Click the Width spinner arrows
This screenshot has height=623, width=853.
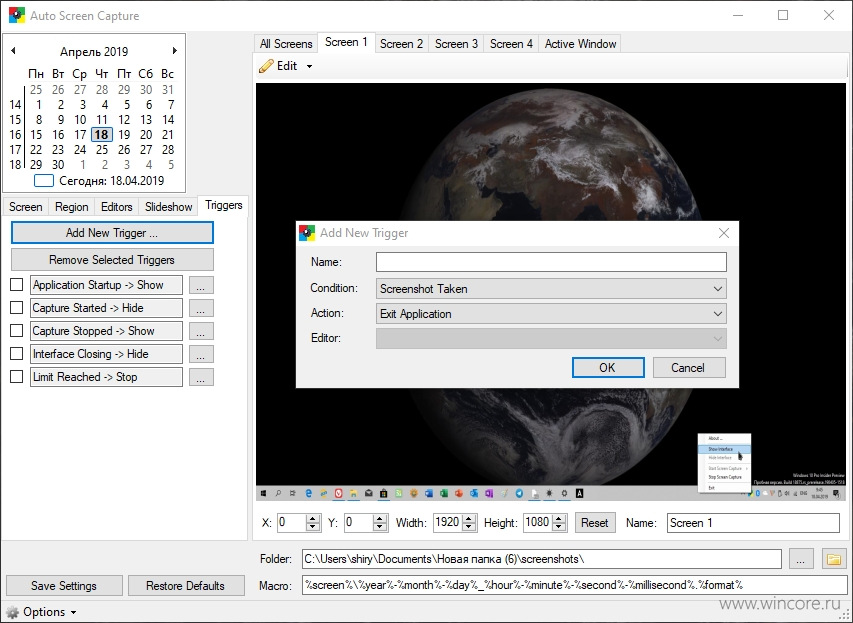tap(470, 523)
